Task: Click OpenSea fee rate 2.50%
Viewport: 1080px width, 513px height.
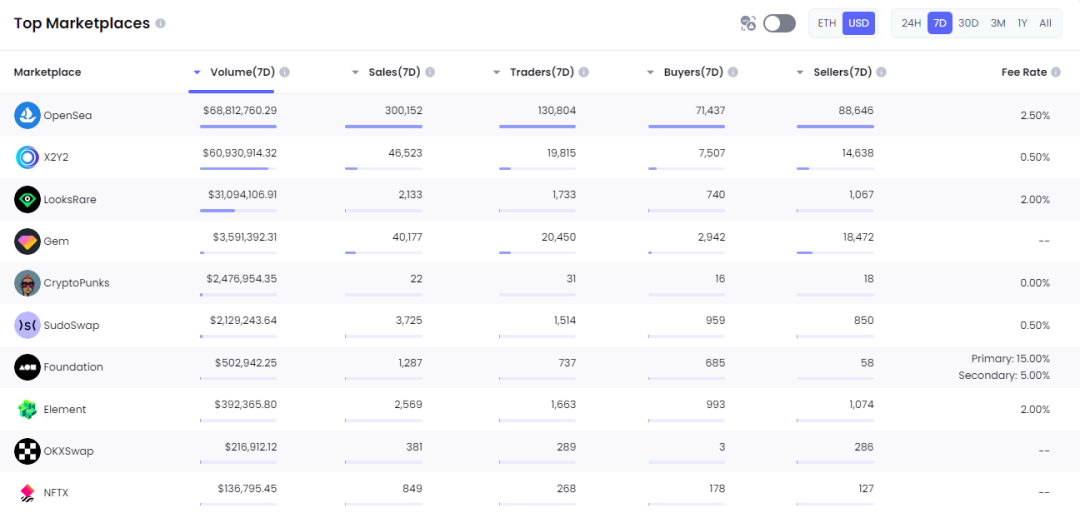Action: click(x=1035, y=116)
